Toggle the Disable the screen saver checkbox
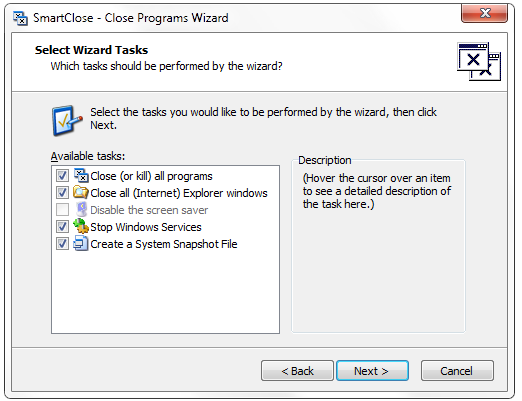Image resolution: width=522 pixels, height=401 pixels. [62, 210]
